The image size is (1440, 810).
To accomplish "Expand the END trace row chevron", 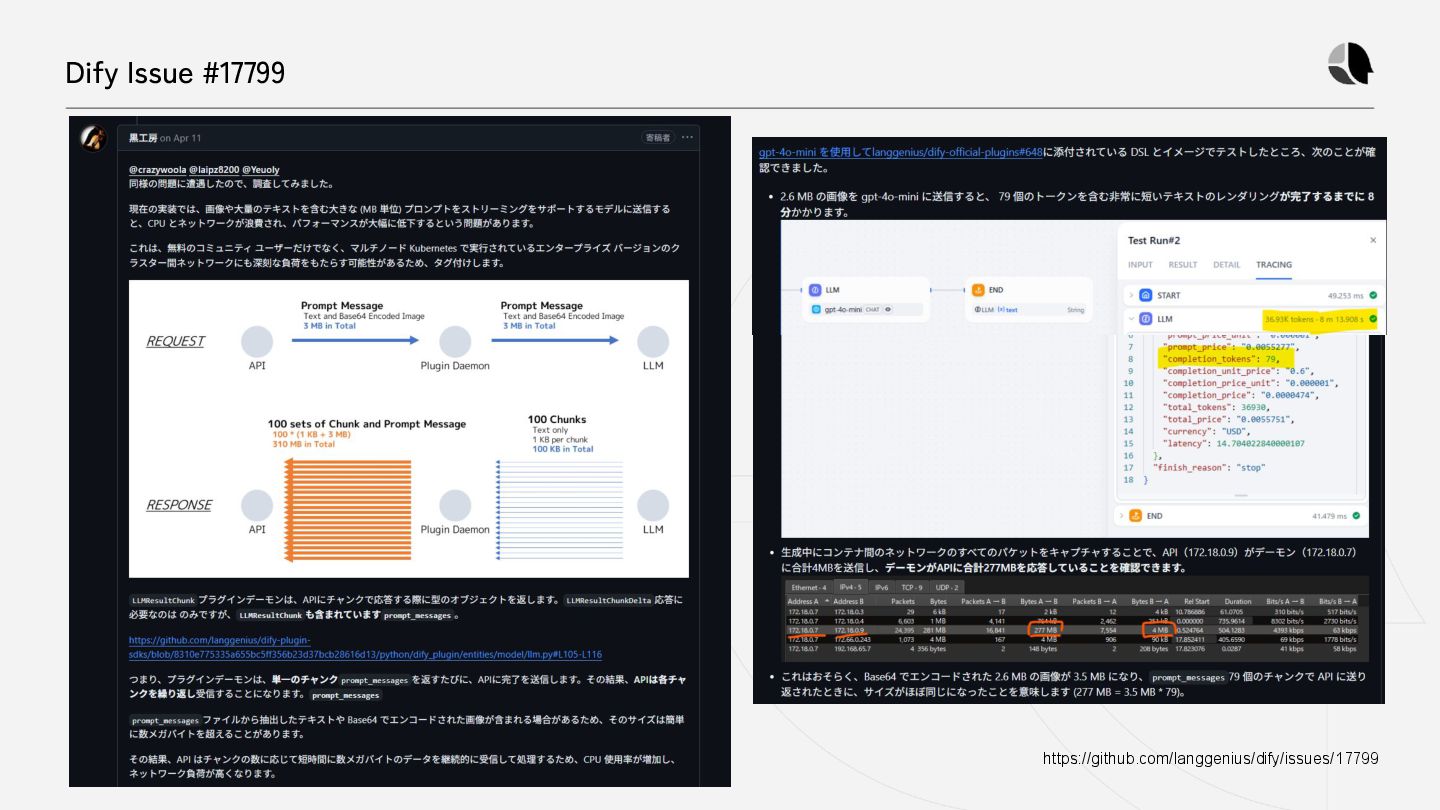I will tap(1121, 516).
